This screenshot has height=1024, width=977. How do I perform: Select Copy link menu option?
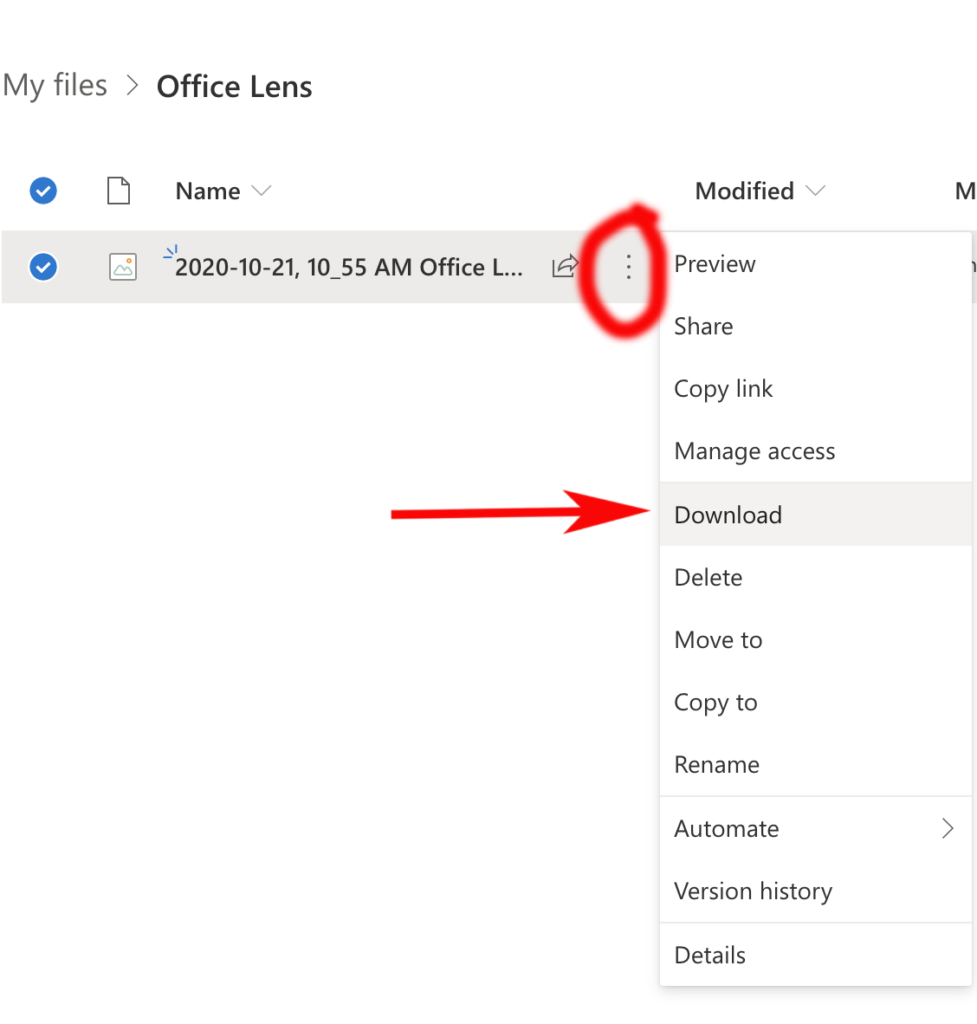723,389
